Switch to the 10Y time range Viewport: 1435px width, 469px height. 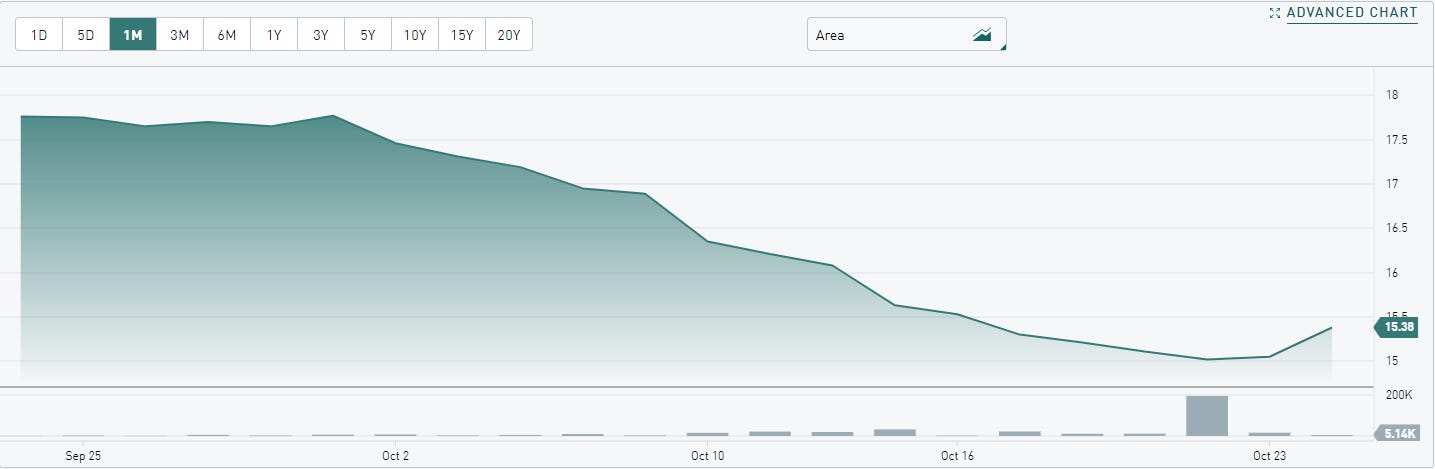pyautogui.click(x=415, y=35)
